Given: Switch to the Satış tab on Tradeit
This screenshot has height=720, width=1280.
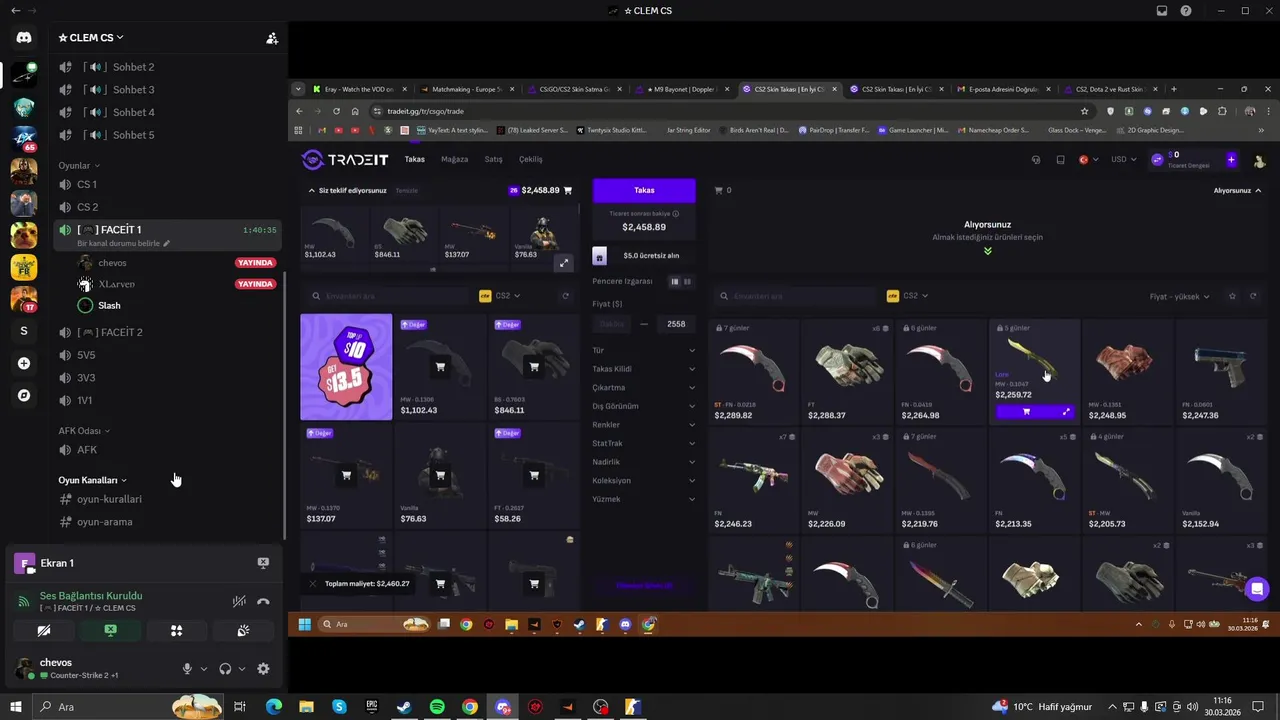Looking at the screenshot, I should tap(493, 159).
